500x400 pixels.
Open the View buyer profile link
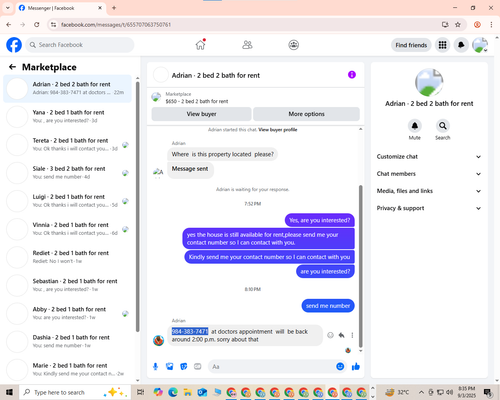(x=278, y=130)
